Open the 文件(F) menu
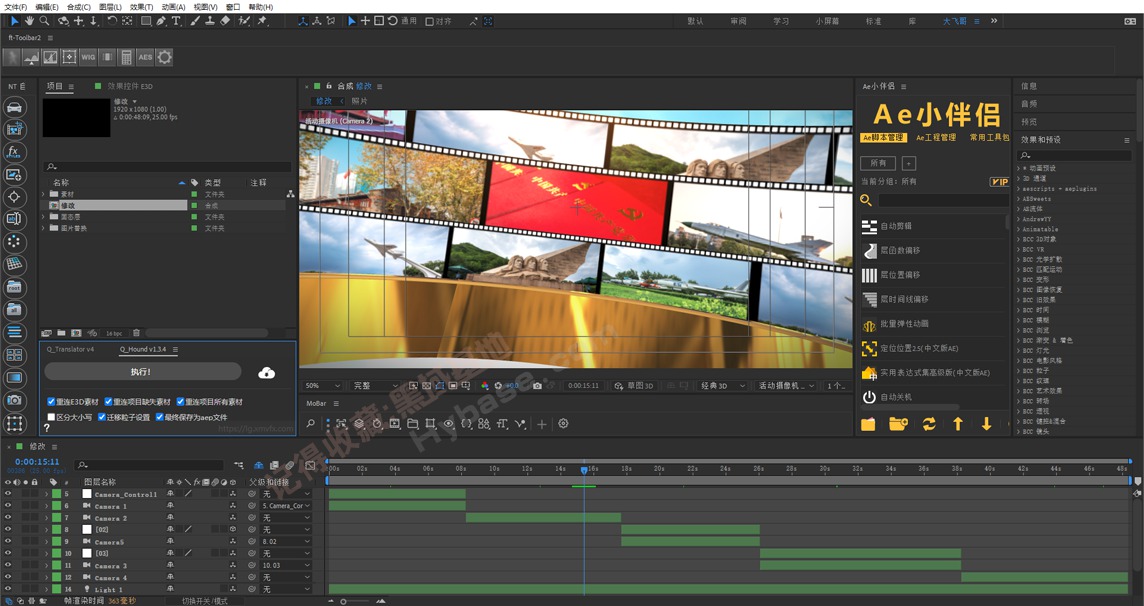This screenshot has width=1144, height=606. pyautogui.click(x=15, y=7)
